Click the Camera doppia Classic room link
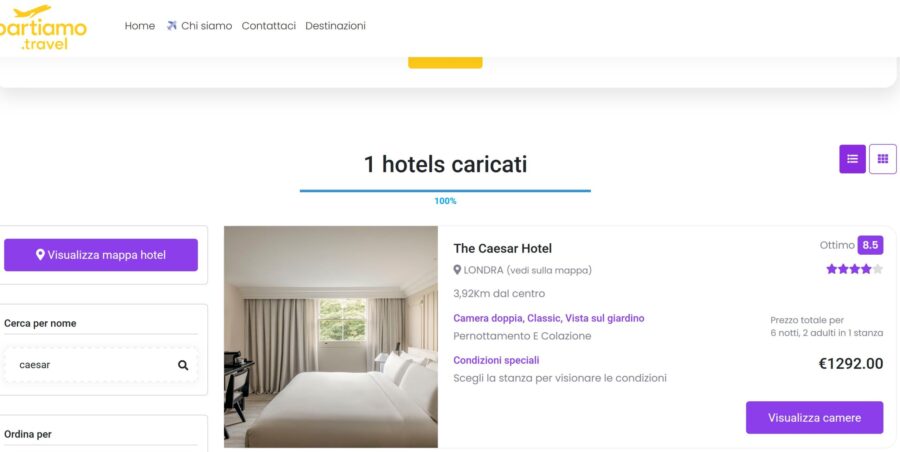 tap(549, 318)
